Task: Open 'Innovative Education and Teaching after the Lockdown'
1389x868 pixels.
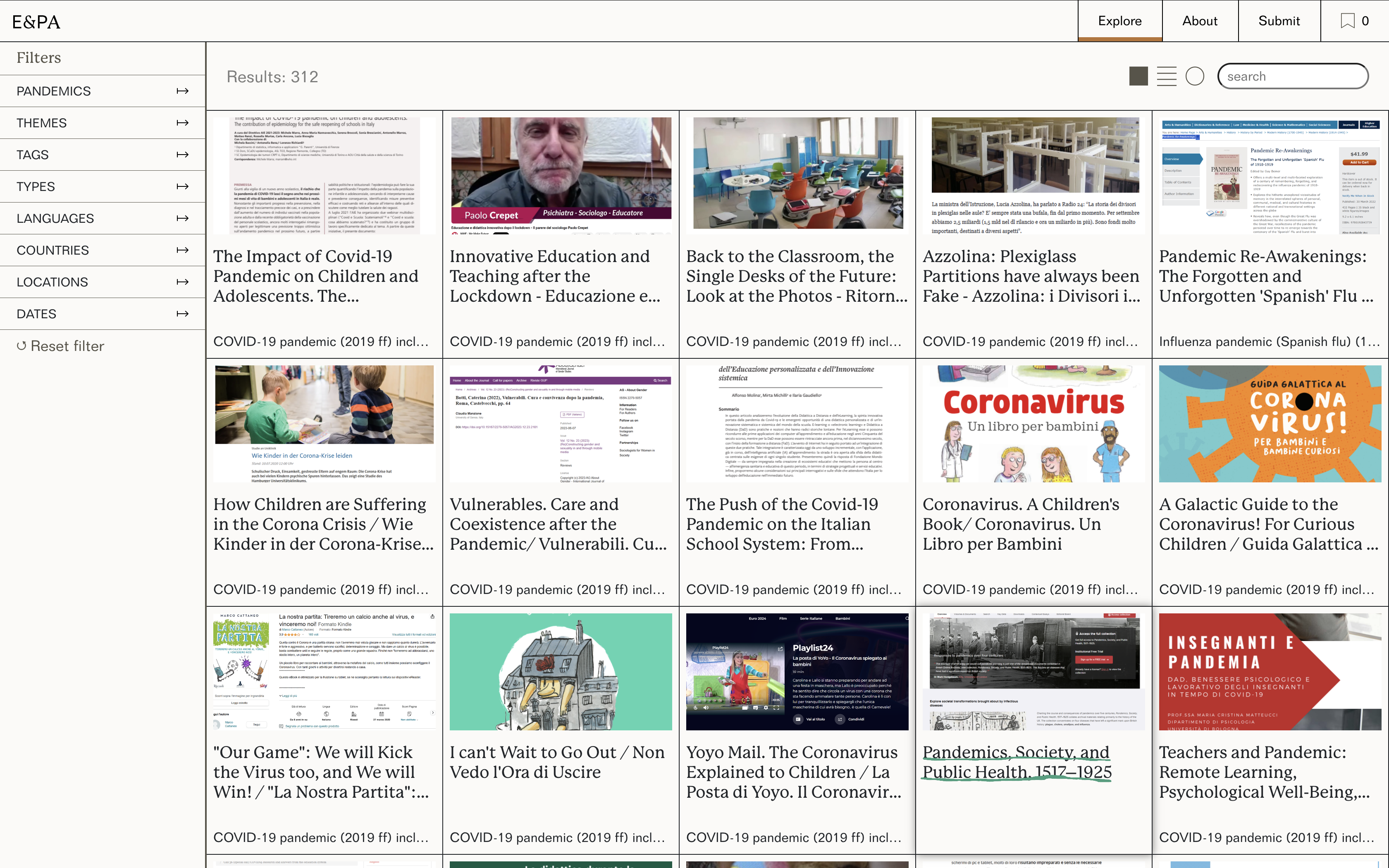Action: (x=555, y=276)
